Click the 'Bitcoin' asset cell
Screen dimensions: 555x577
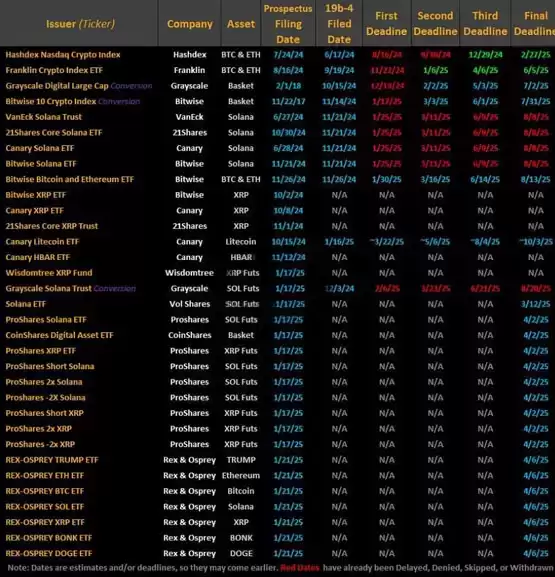point(241,491)
